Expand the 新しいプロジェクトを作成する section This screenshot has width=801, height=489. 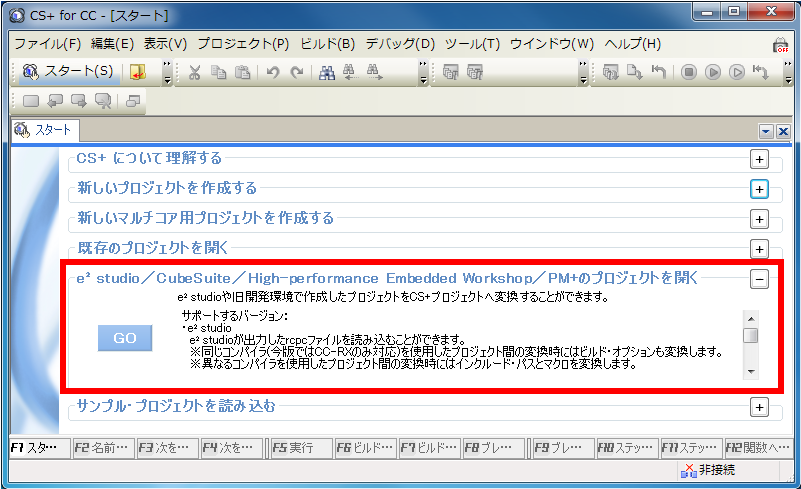tap(760, 189)
